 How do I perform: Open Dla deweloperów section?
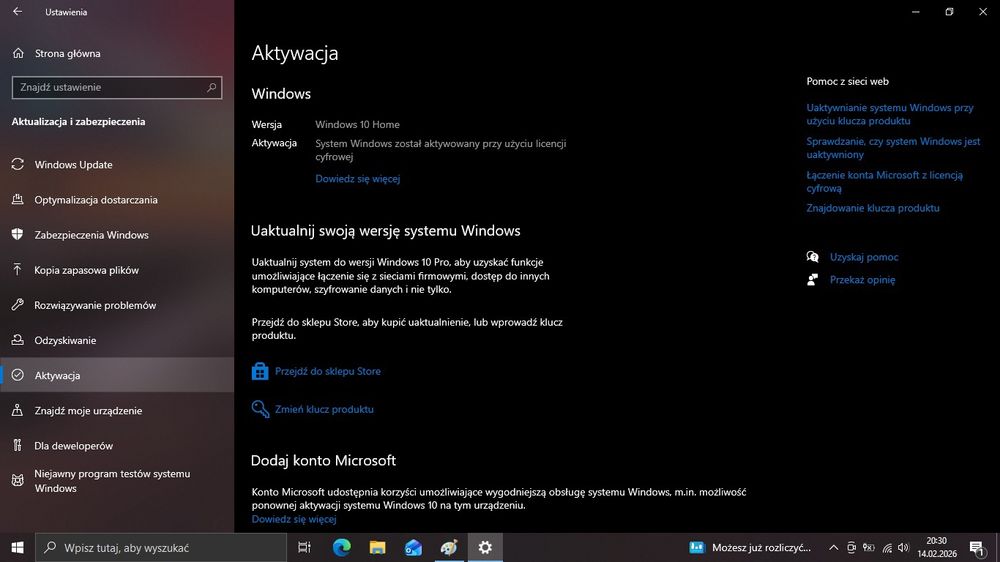pos(117,445)
